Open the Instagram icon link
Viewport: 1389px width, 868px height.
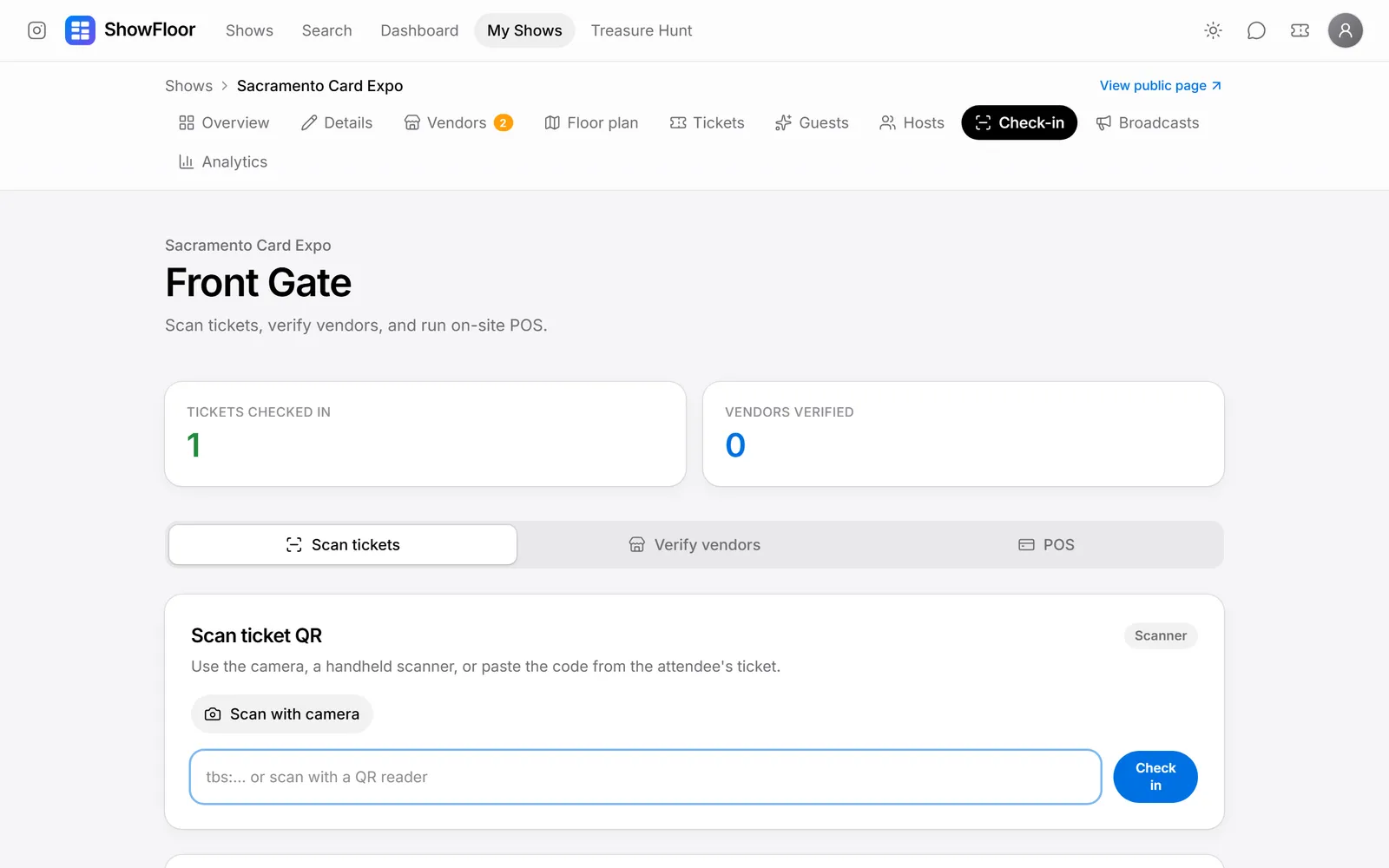(x=36, y=30)
